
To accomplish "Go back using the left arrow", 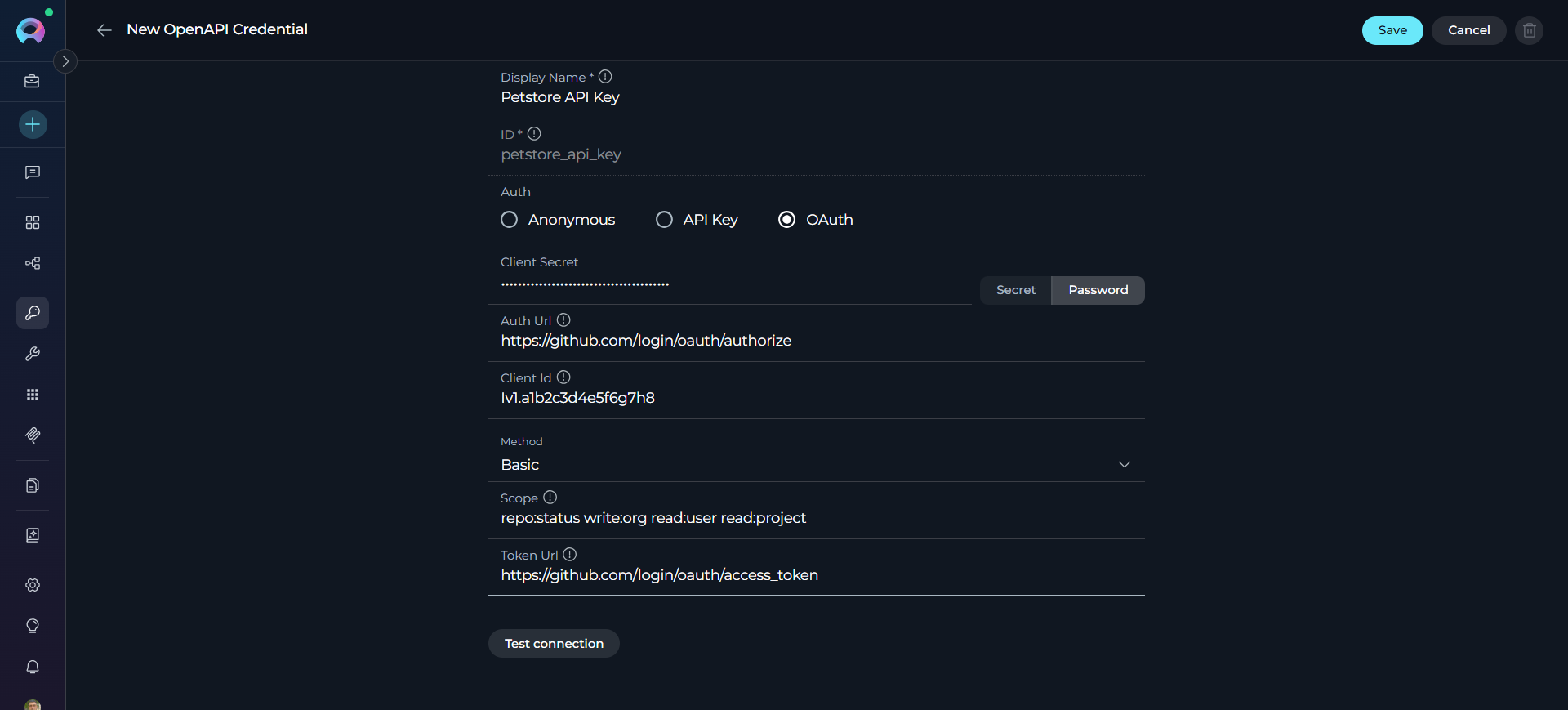I will click(104, 30).
